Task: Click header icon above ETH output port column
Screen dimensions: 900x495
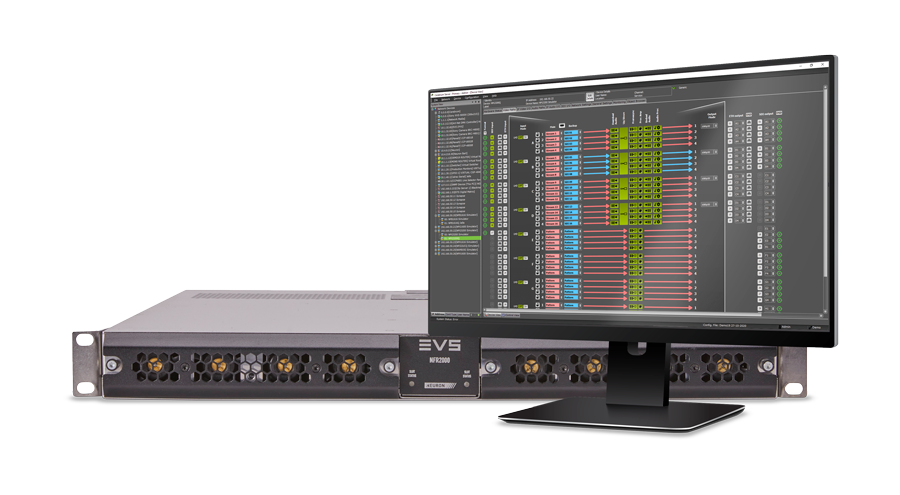Action: click(x=748, y=115)
